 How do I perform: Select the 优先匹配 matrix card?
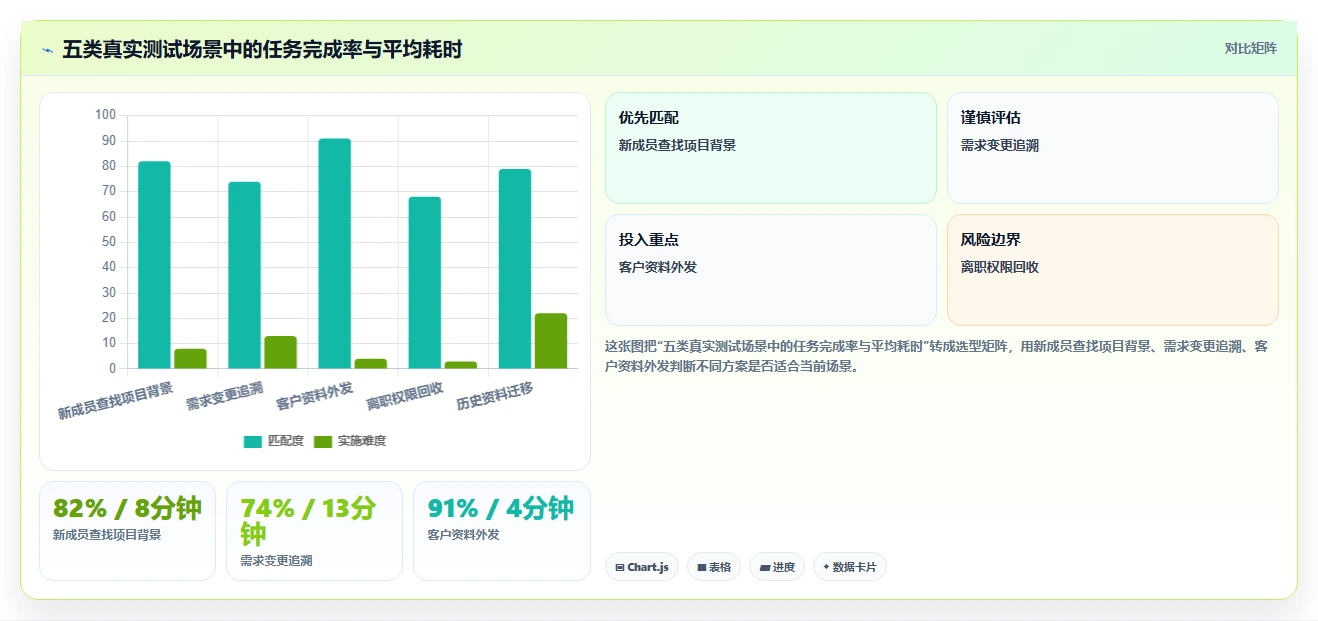click(771, 148)
